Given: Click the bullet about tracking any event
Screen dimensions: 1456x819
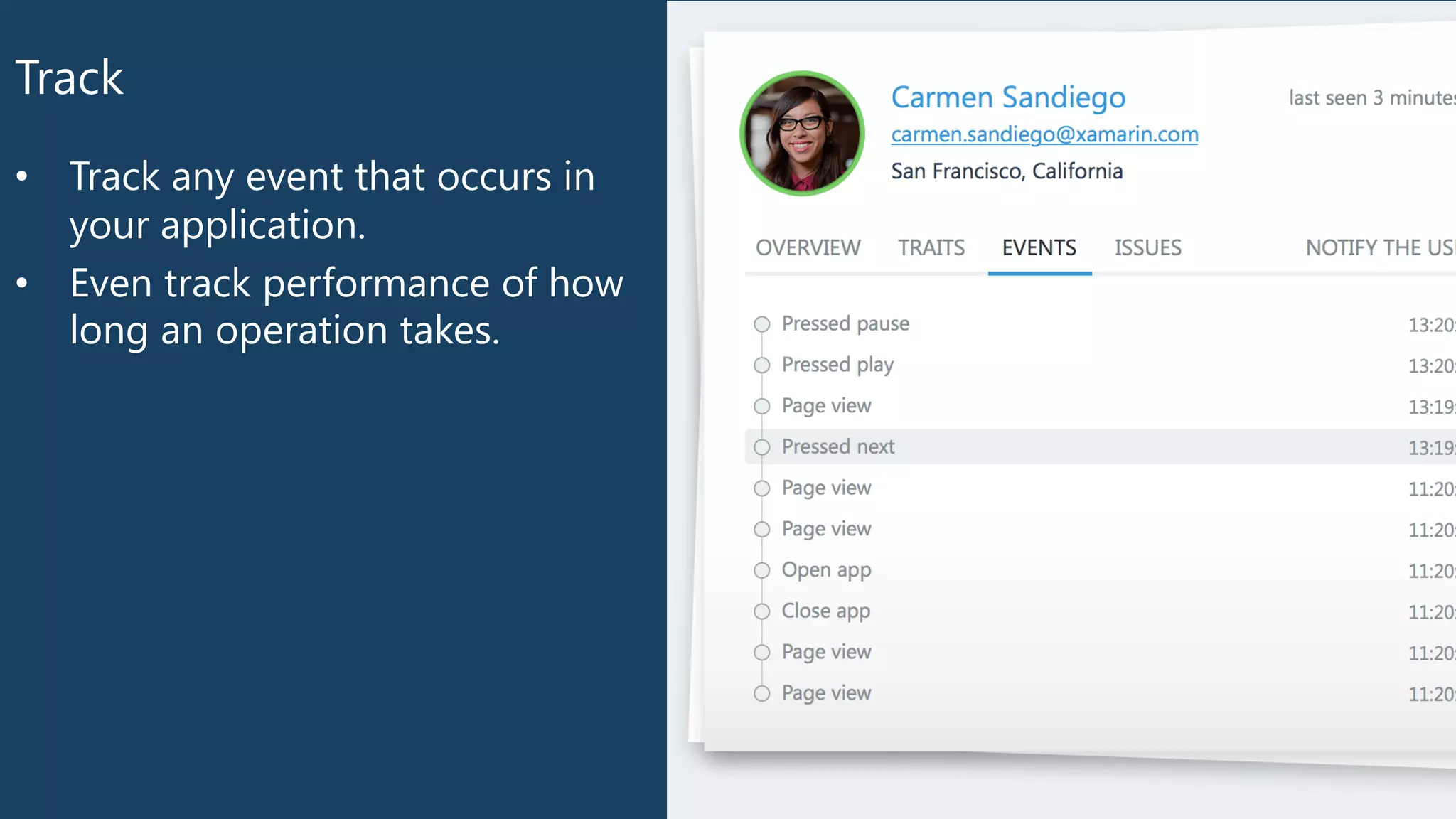Looking at the screenshot, I should tap(332, 200).
